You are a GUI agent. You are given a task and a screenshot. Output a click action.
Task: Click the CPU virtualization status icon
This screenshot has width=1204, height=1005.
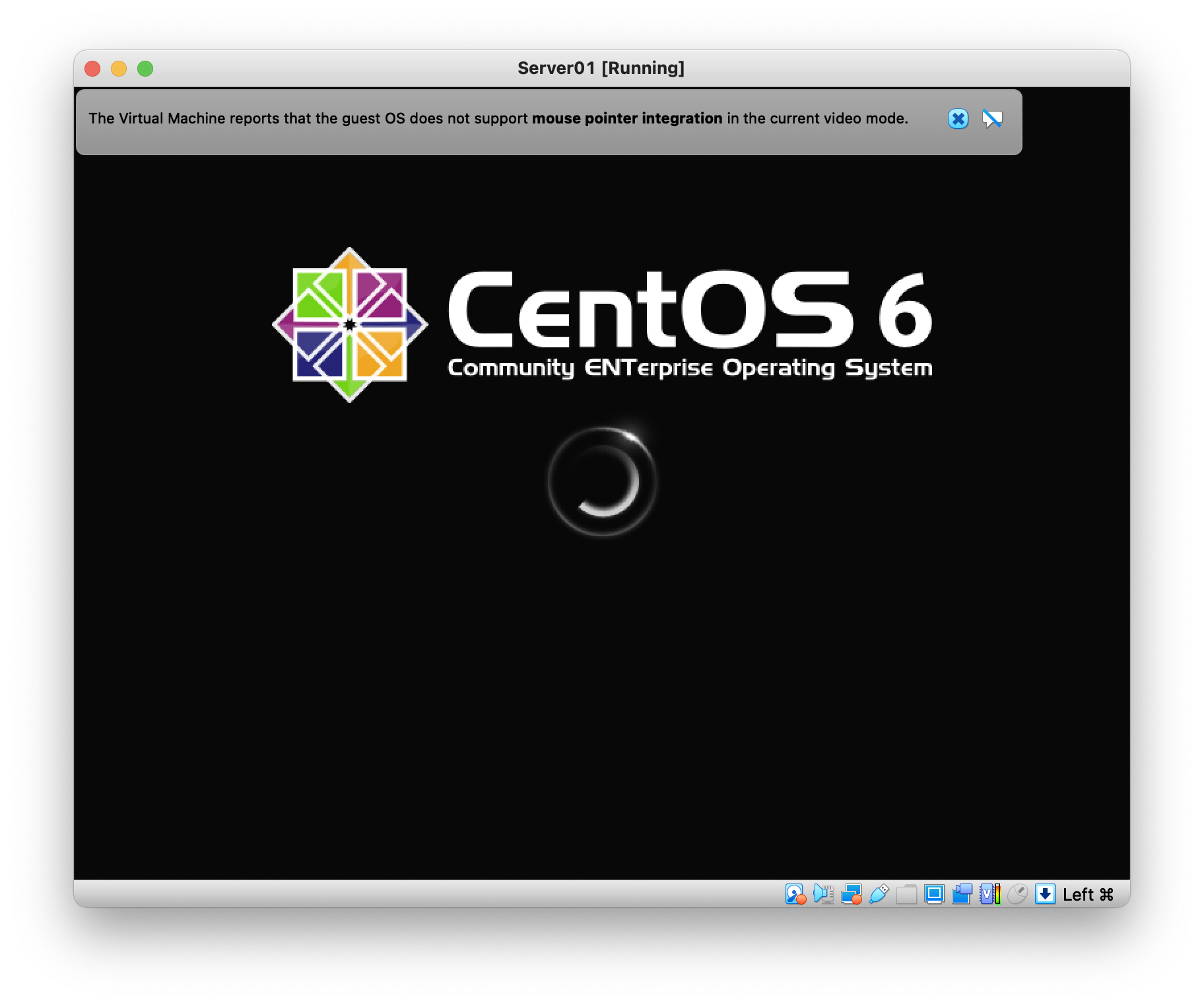tap(990, 894)
